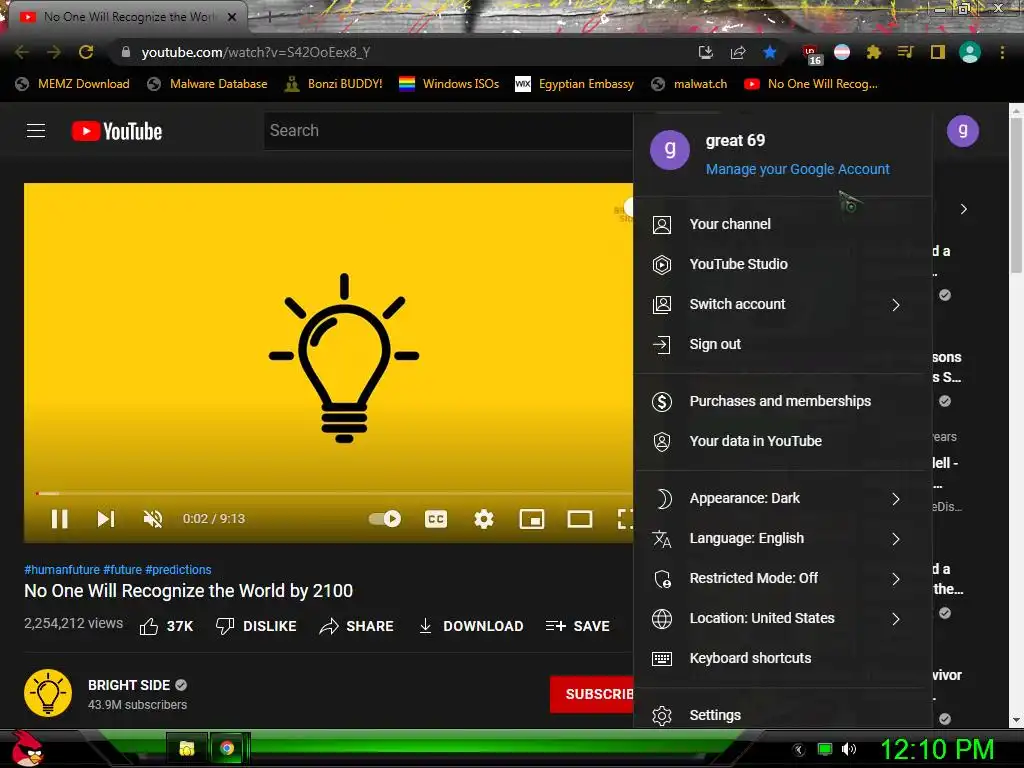
Task: Expand Switch account submenu
Action: click(x=782, y=304)
